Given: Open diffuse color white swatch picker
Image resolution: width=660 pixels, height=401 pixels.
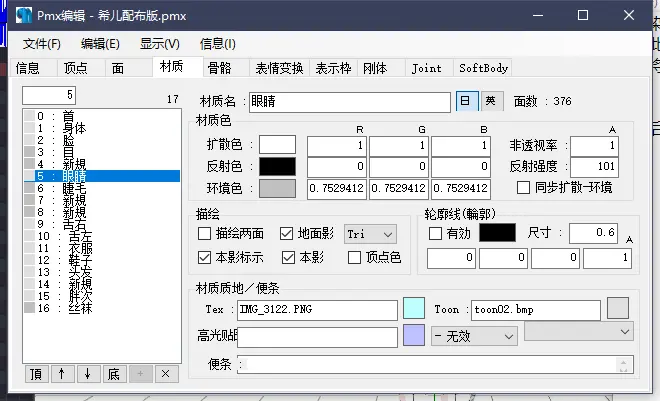Looking at the screenshot, I should coord(277,145).
